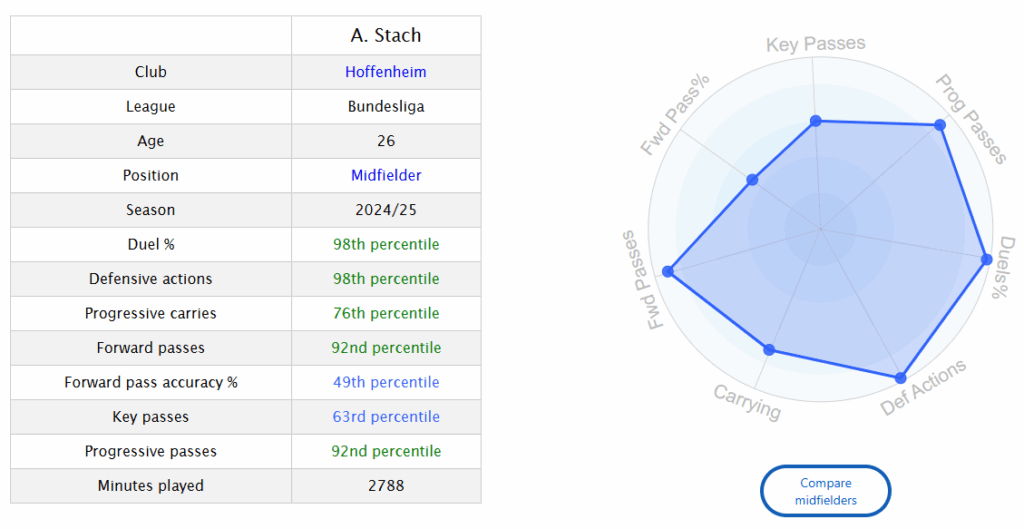This screenshot has height=529, width=1024.
Task: Click the Defensive actions 98th percentile value
Action: (x=386, y=279)
